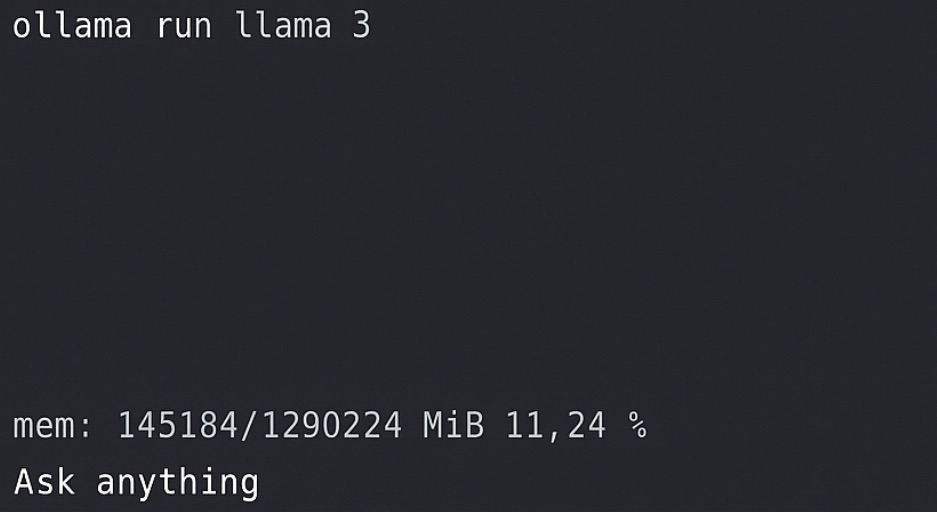The width and height of the screenshot is (937, 512).
Task: Click the number "3" after llama
Action: coord(361,27)
